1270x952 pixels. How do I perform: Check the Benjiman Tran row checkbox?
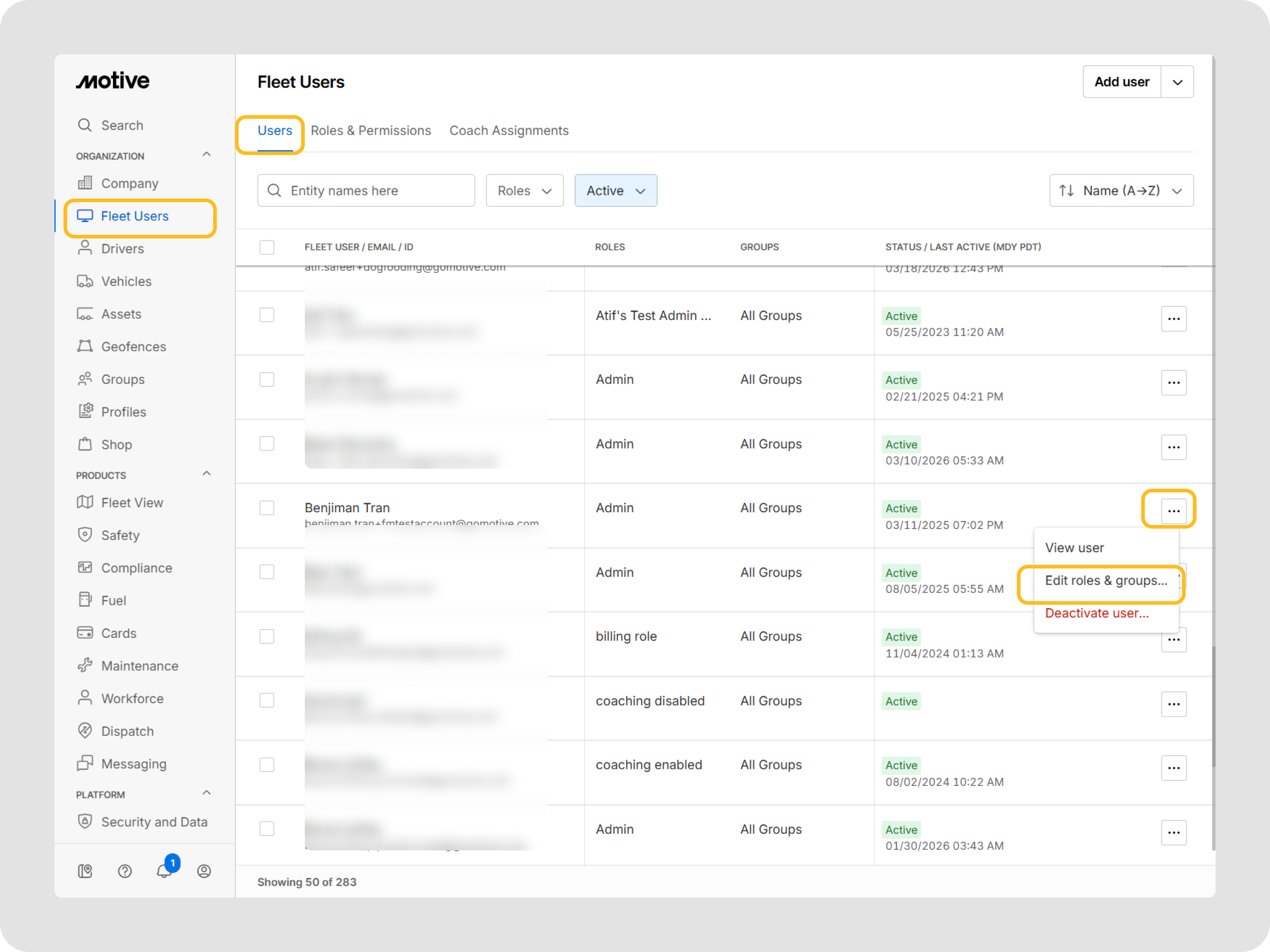[267, 508]
